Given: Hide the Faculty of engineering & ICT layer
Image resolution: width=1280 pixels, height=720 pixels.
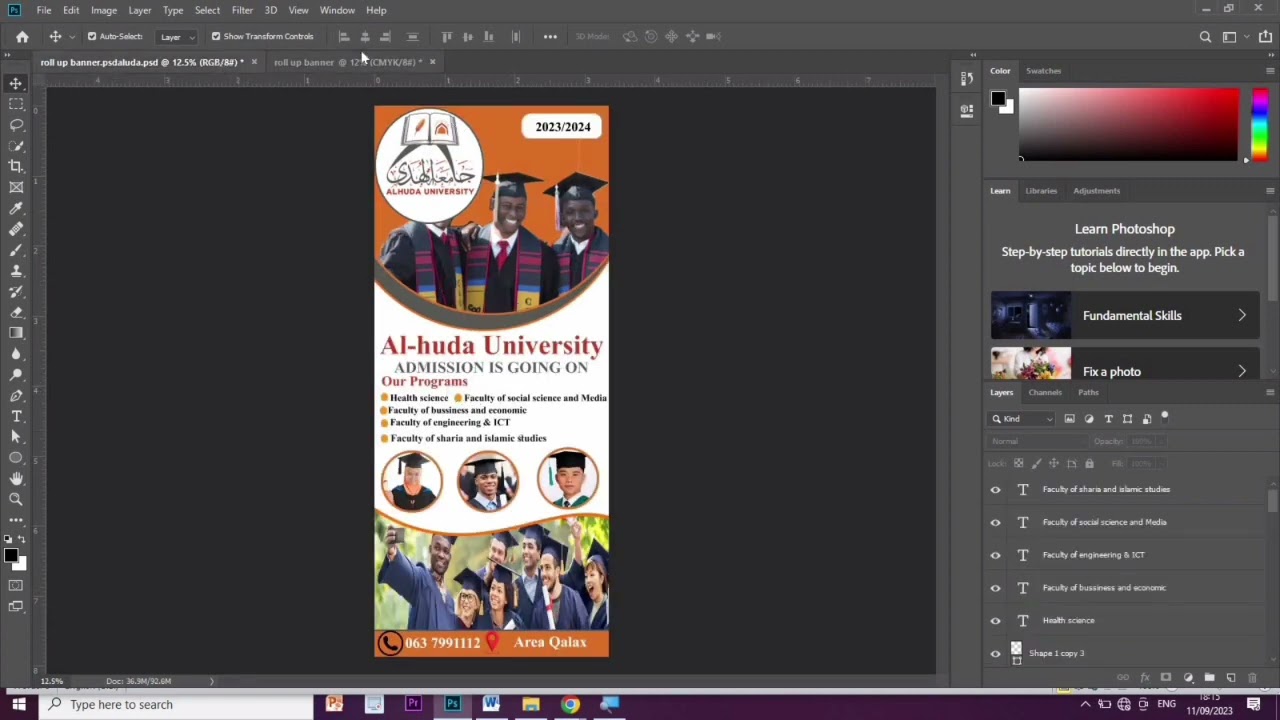Looking at the screenshot, I should pos(995,555).
